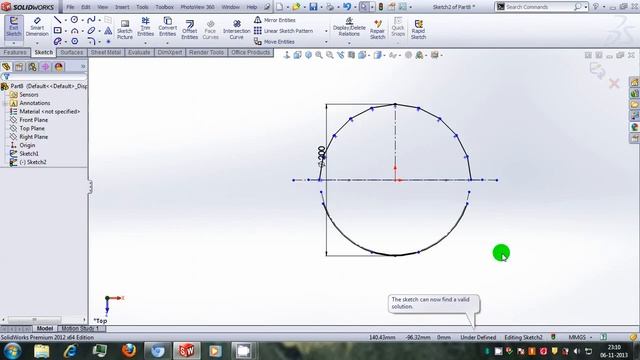
Task: Open Display/Delete Relations dropdown arrow
Action: point(349,42)
